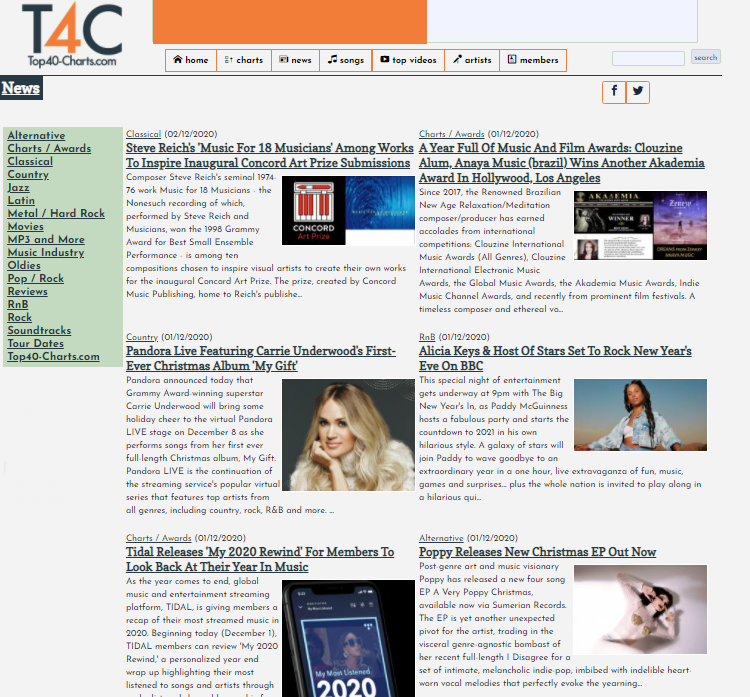Click the Facebook share icon
This screenshot has width=750, height=697.
click(x=614, y=92)
